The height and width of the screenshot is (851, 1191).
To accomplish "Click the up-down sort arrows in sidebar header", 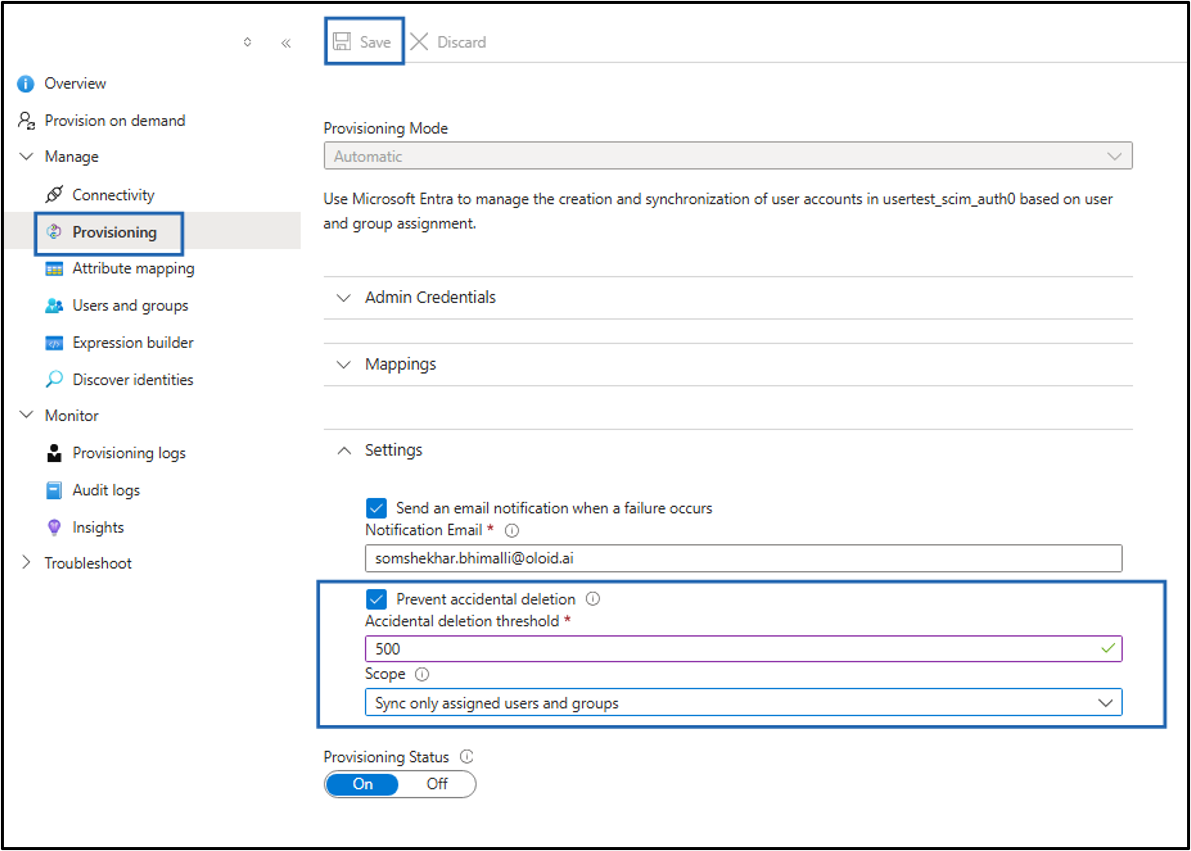I will point(247,43).
